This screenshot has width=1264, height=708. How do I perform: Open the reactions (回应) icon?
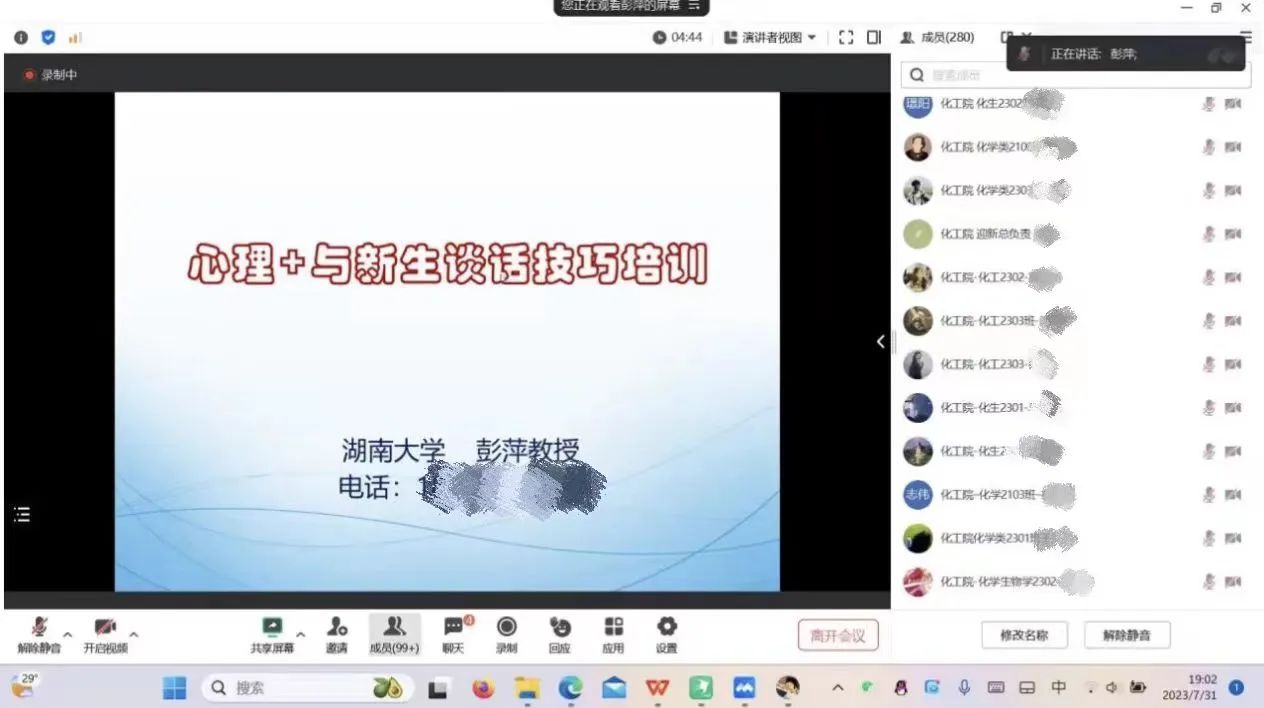tap(560, 633)
